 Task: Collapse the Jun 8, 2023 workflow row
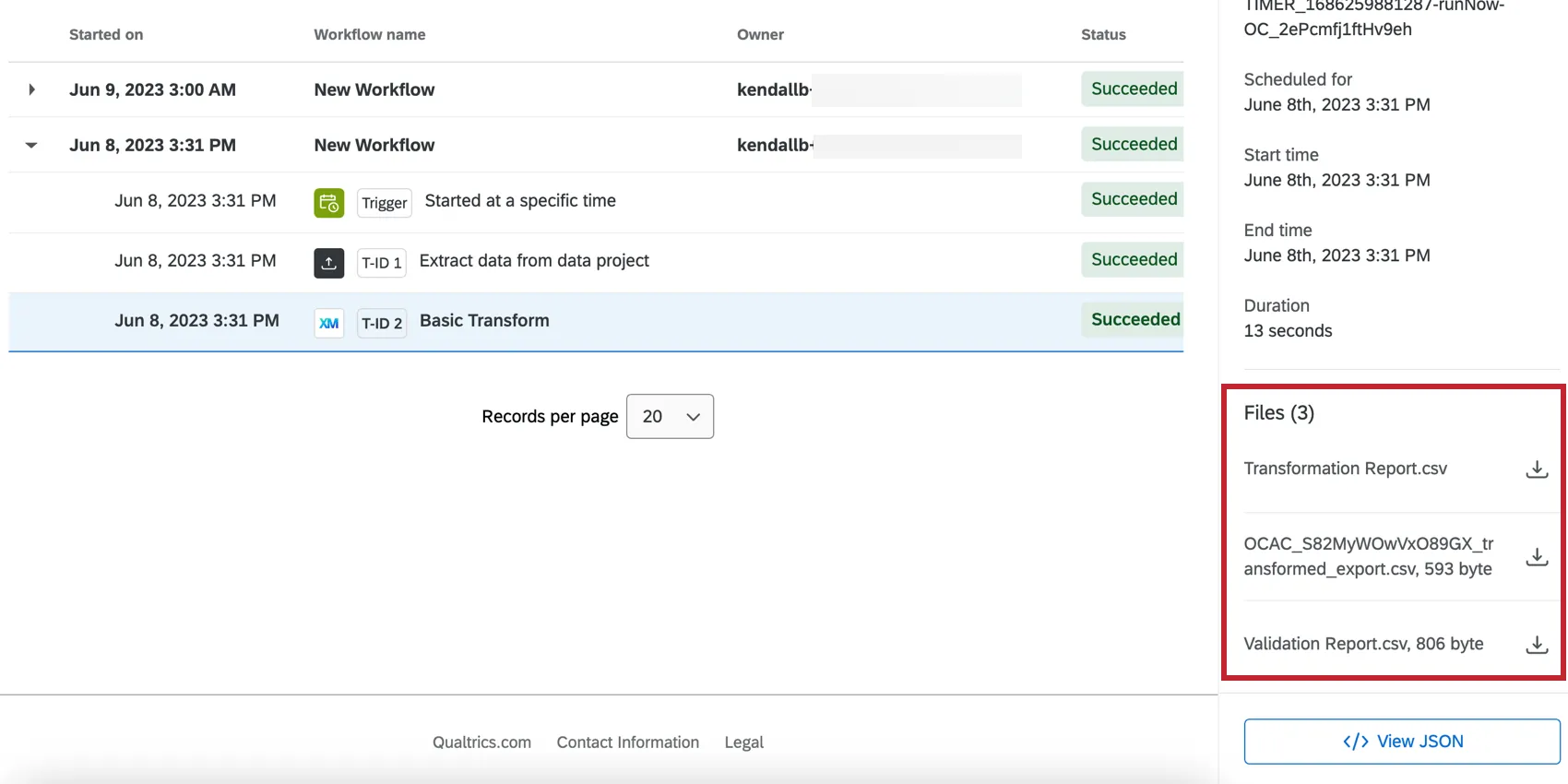click(x=31, y=145)
